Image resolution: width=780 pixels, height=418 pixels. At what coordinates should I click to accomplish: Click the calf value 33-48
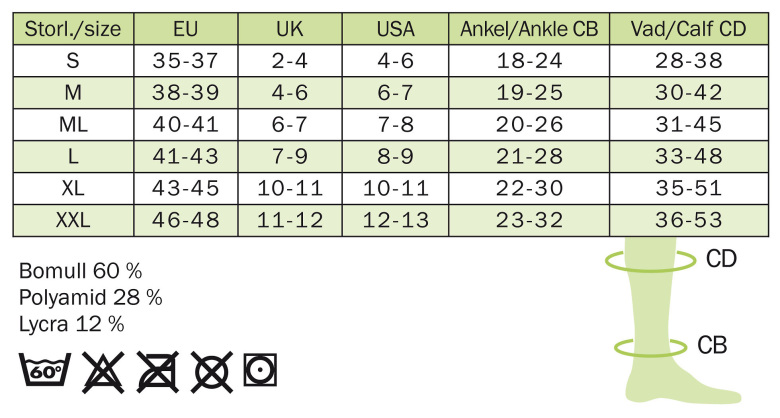point(689,157)
